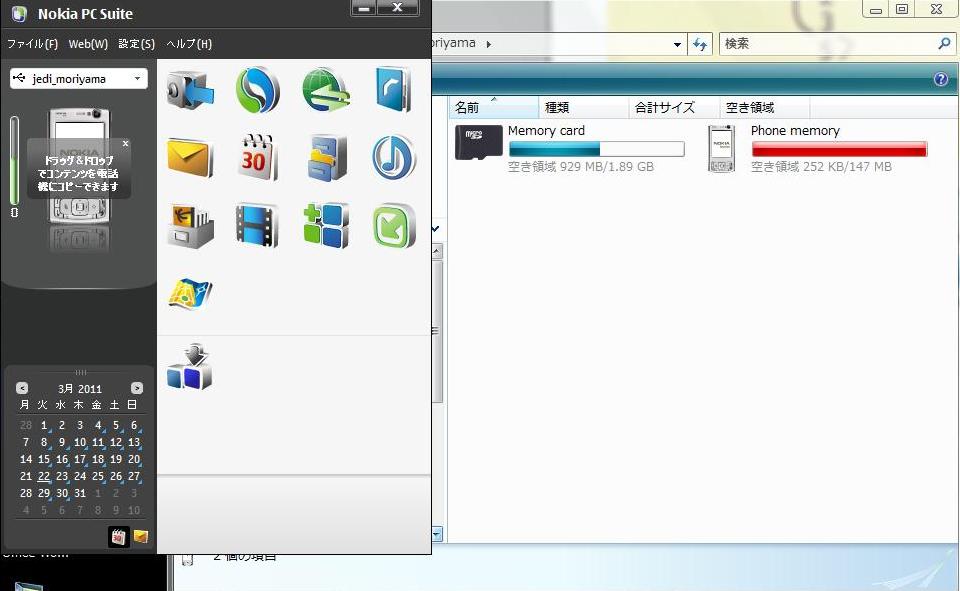Click the 検索 search field in Explorer
This screenshot has height=591, width=960.
tap(828, 43)
